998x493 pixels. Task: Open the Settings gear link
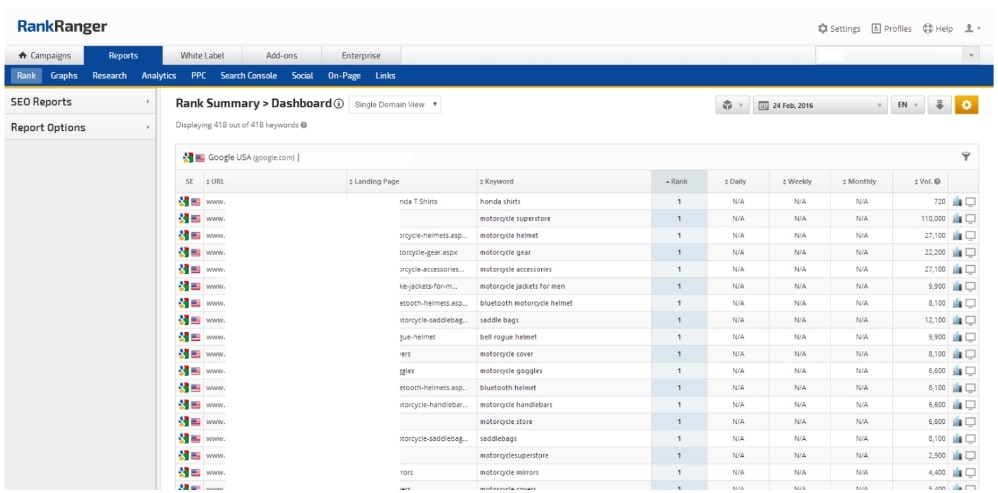[839, 29]
